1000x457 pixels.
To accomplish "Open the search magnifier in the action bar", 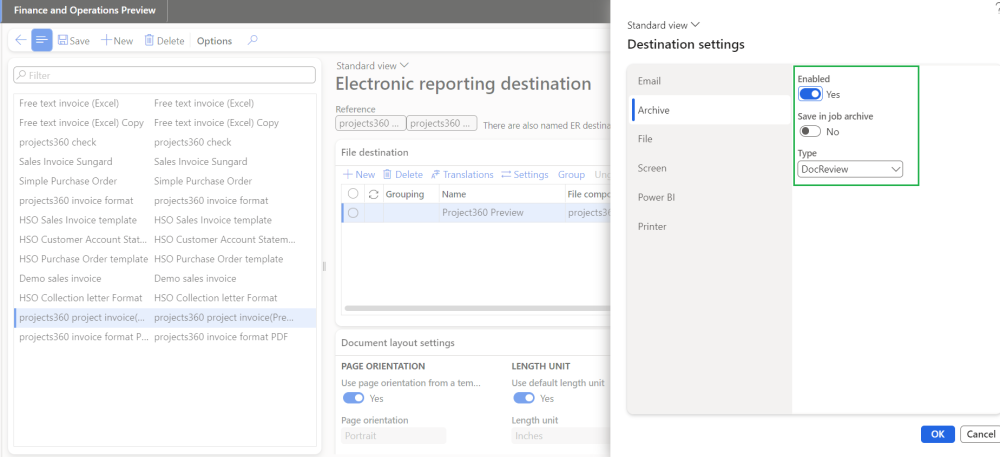I will point(252,41).
